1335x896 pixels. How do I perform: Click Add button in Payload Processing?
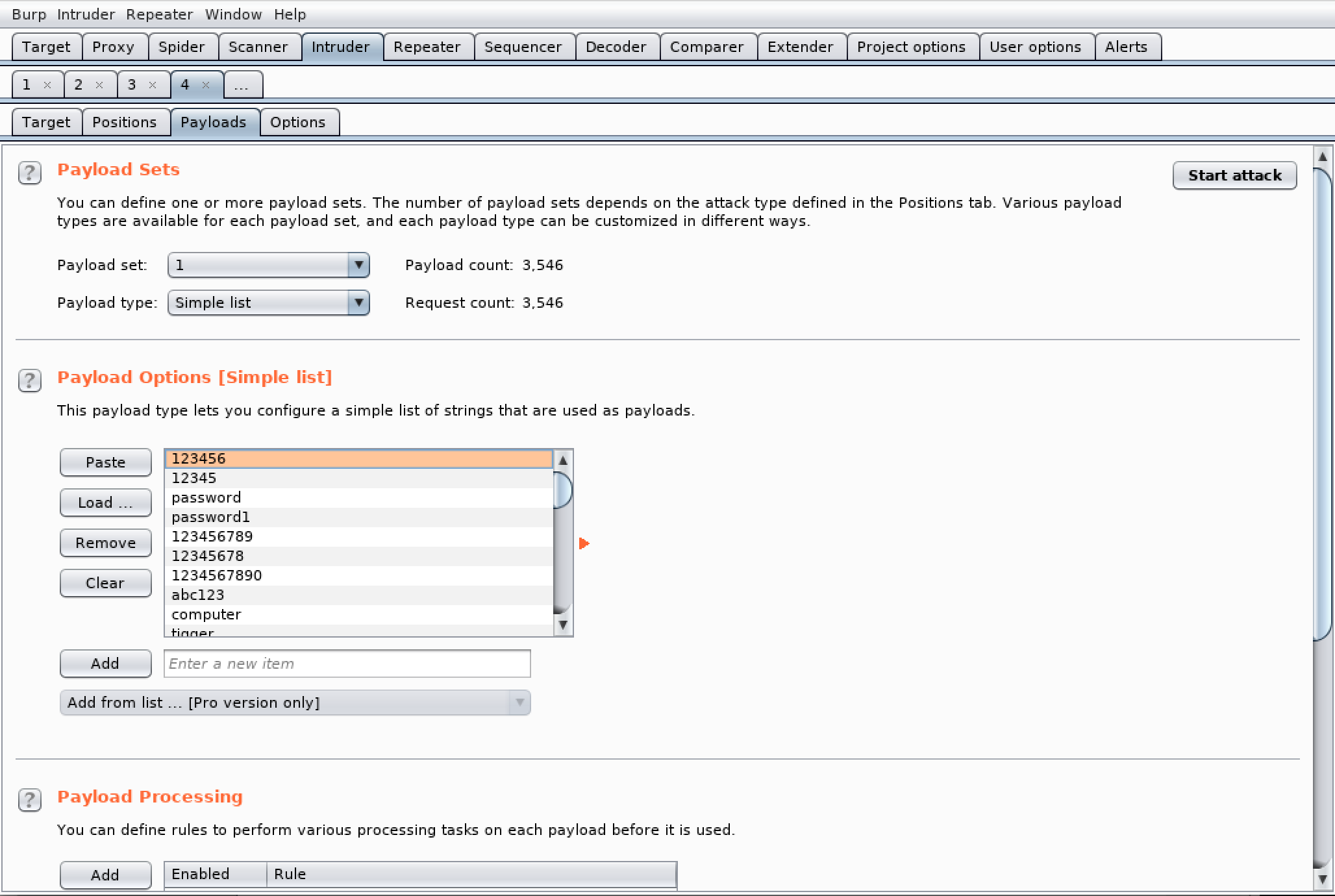(x=106, y=875)
